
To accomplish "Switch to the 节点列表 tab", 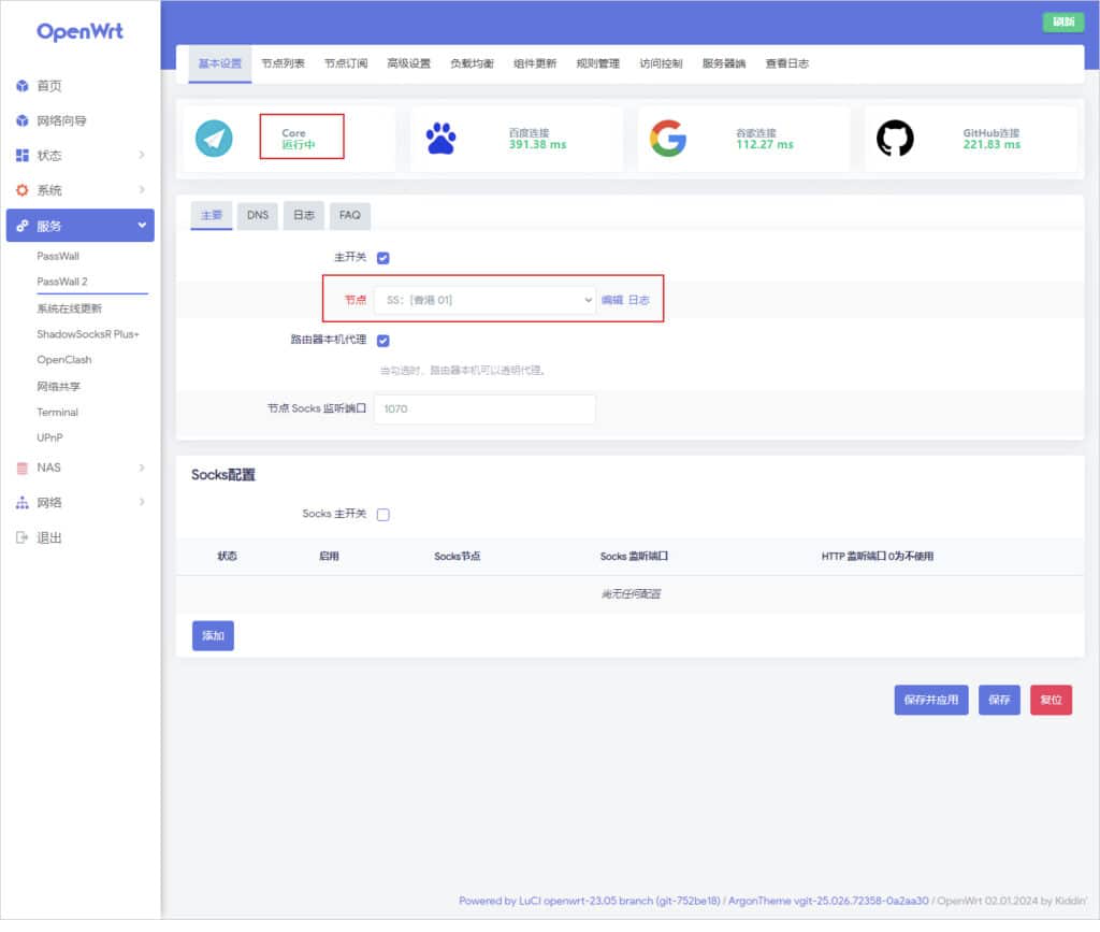I will coord(283,64).
